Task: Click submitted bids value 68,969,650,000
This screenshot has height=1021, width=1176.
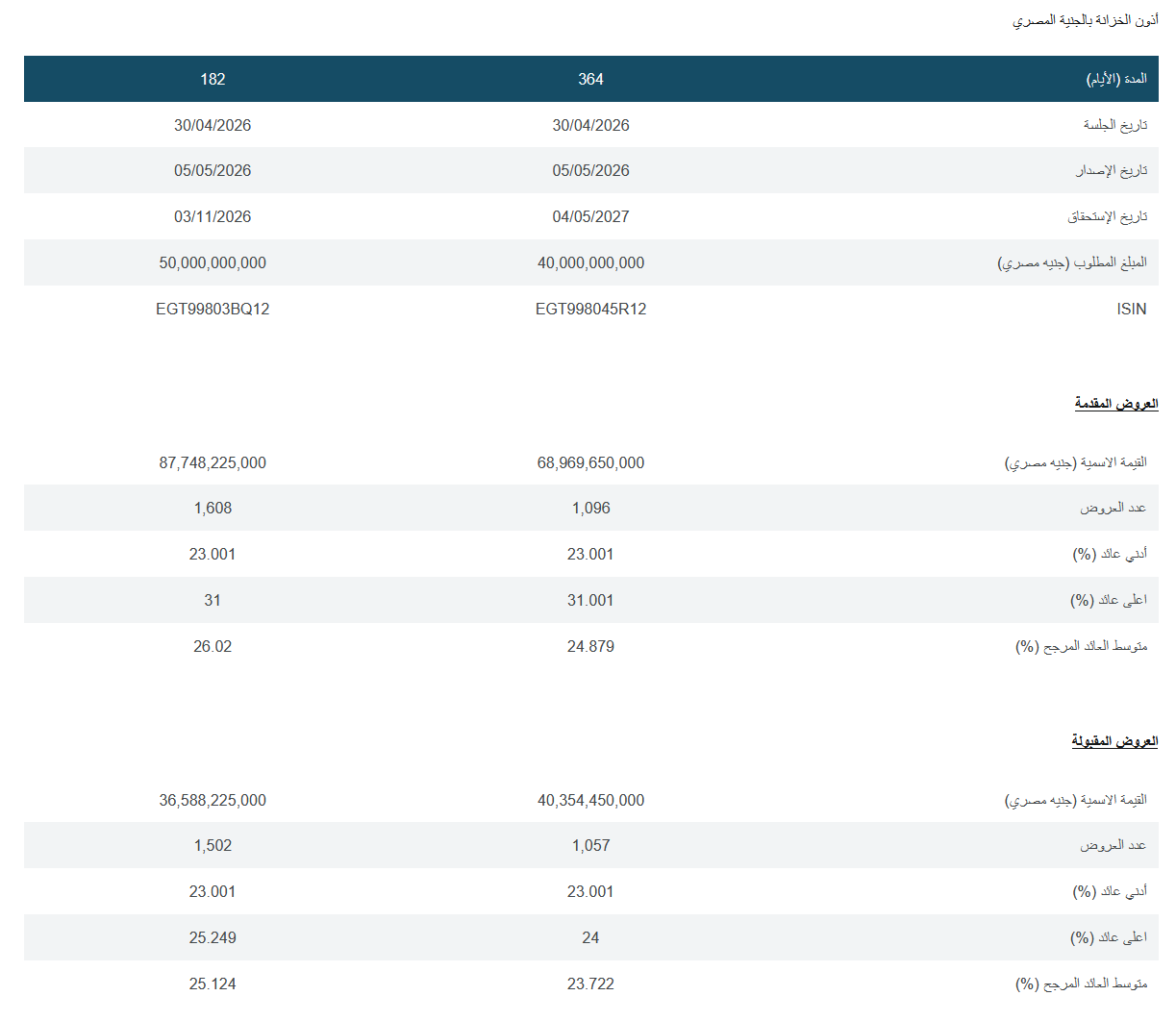Action: pyautogui.click(x=590, y=462)
